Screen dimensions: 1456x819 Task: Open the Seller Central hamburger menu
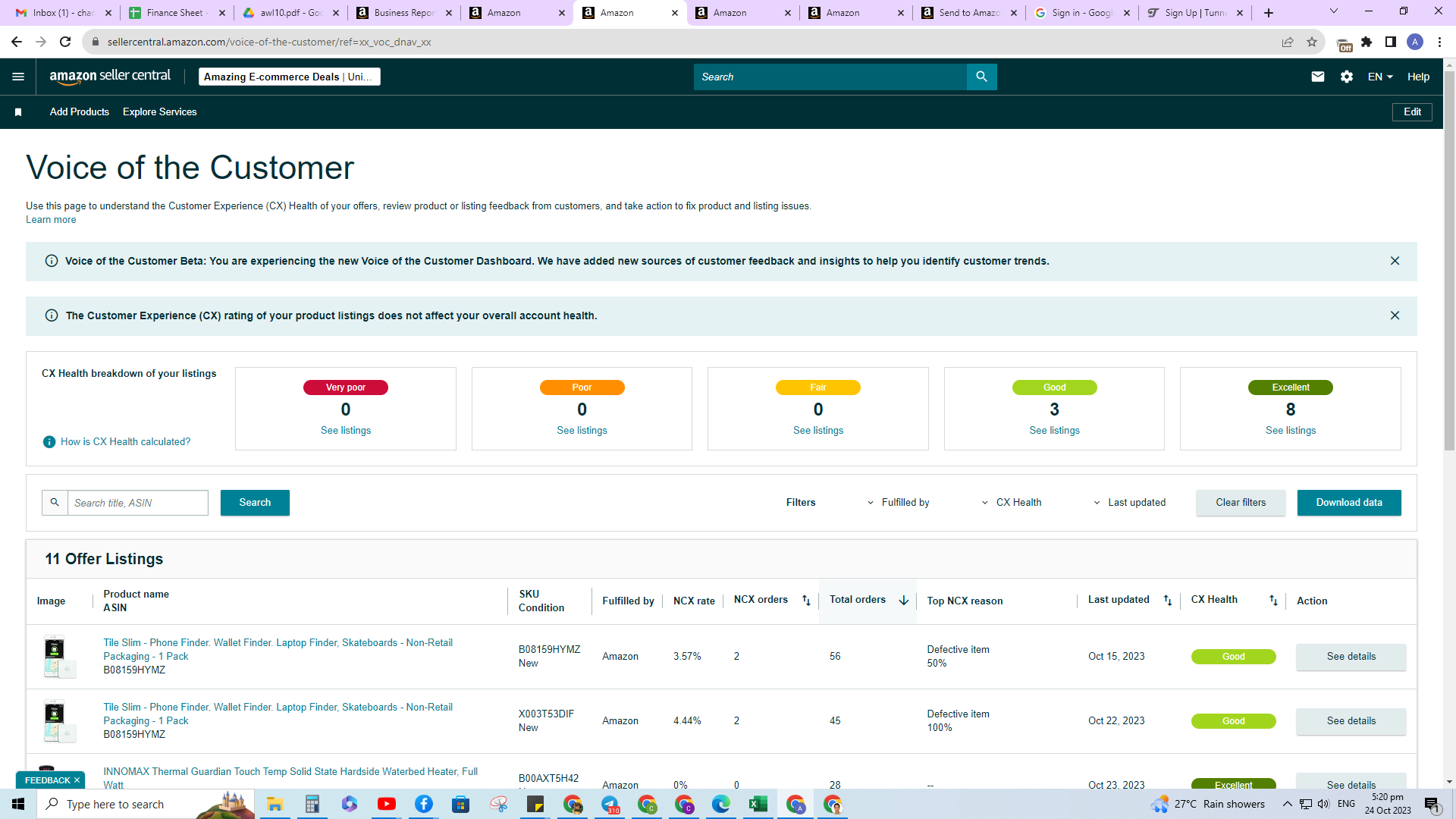coord(18,77)
